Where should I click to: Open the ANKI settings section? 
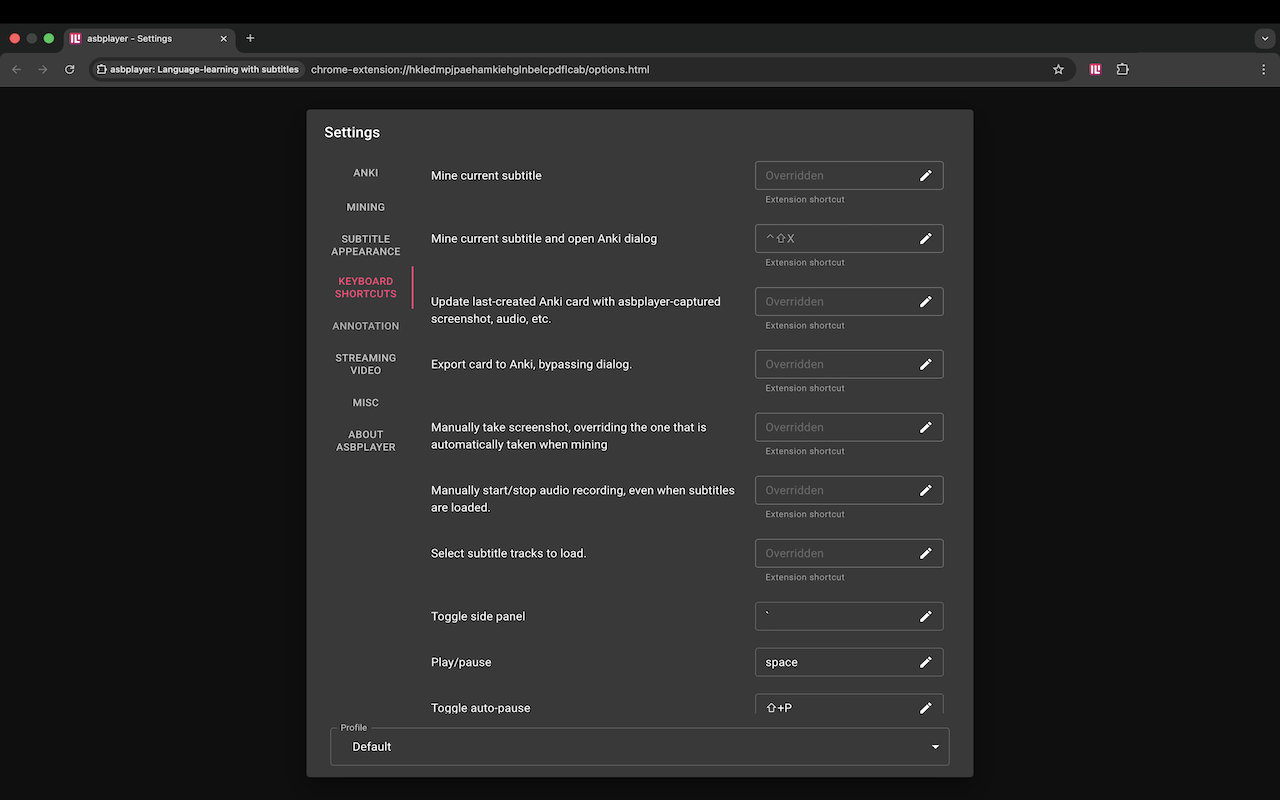point(365,172)
